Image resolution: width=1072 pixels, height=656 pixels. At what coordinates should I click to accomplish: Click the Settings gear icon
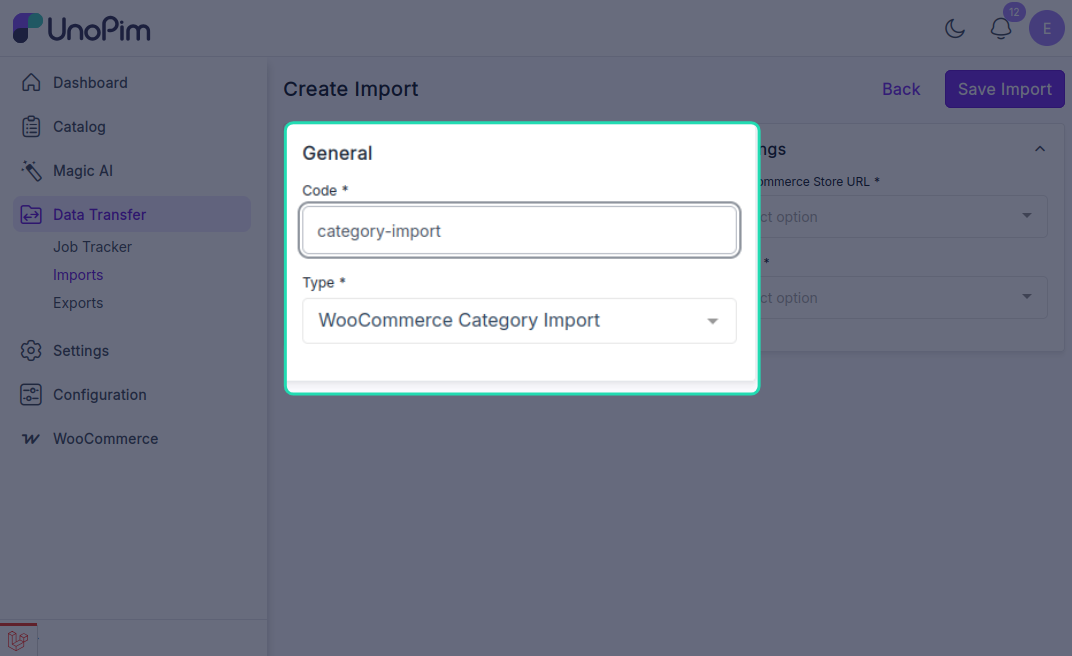(31, 351)
